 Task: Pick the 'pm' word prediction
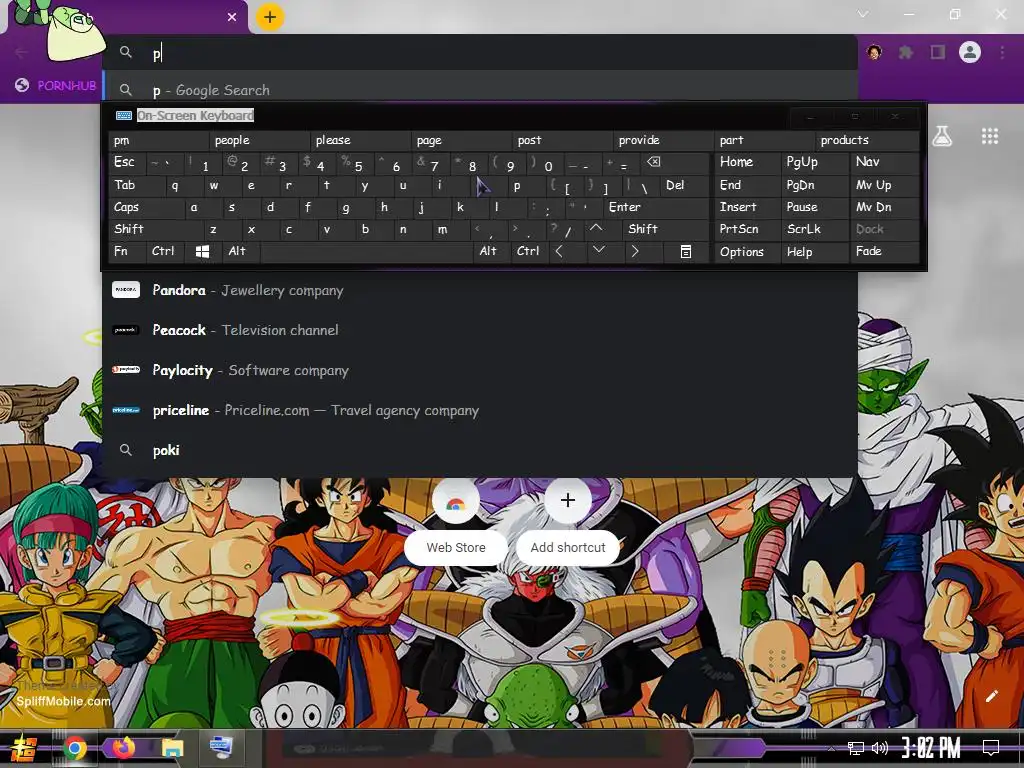[159, 140]
